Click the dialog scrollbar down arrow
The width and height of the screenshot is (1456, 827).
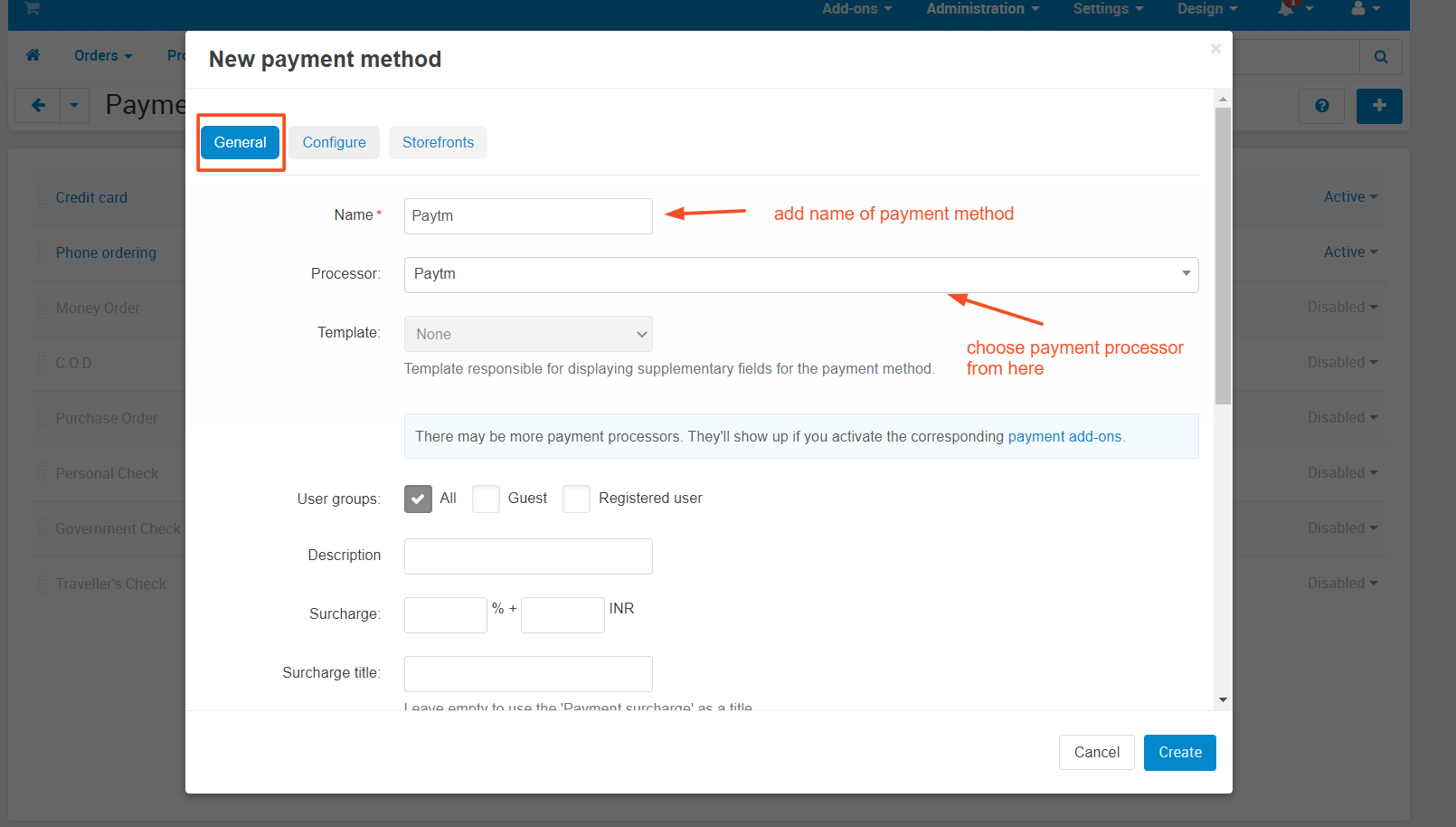tap(1223, 699)
